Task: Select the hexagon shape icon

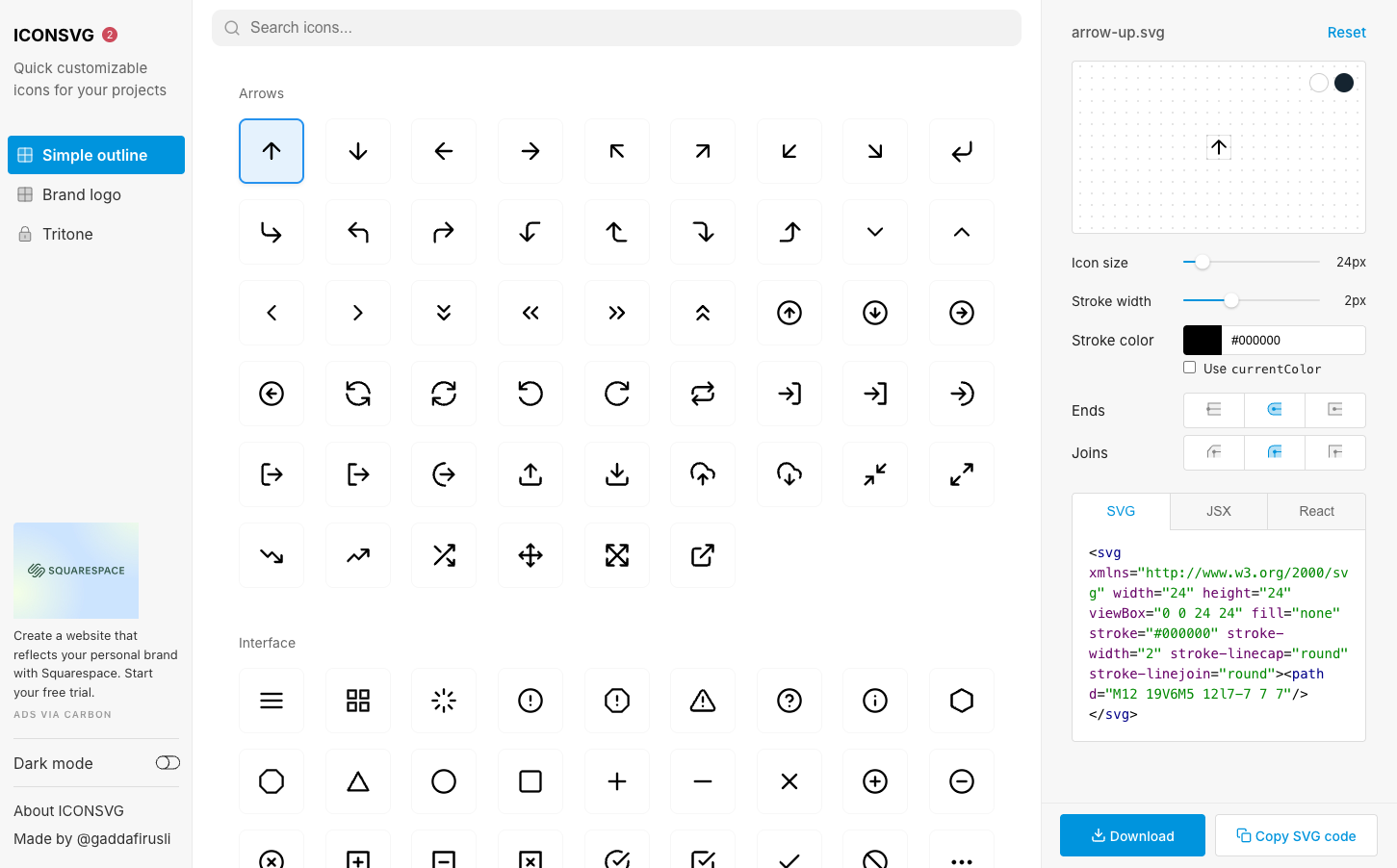Action: [962, 700]
